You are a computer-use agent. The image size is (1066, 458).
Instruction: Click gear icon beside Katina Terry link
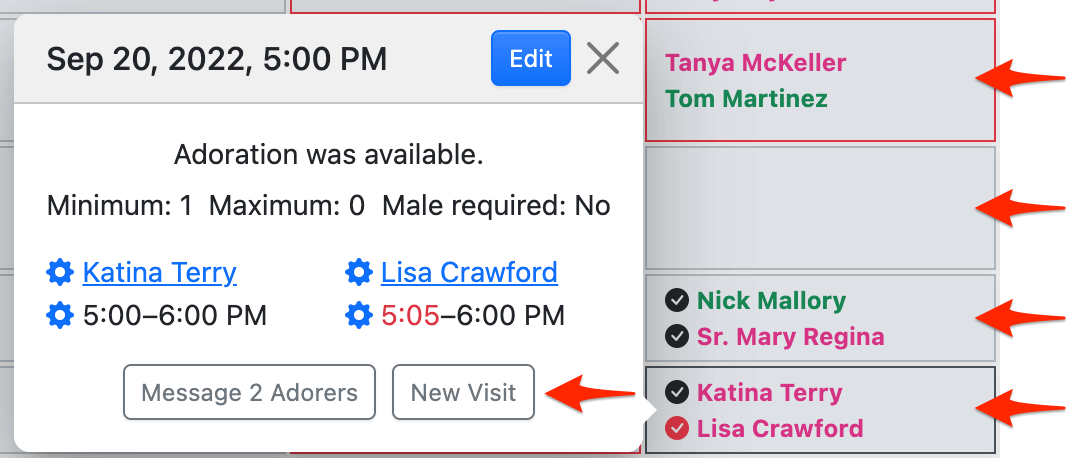[x=60, y=272]
